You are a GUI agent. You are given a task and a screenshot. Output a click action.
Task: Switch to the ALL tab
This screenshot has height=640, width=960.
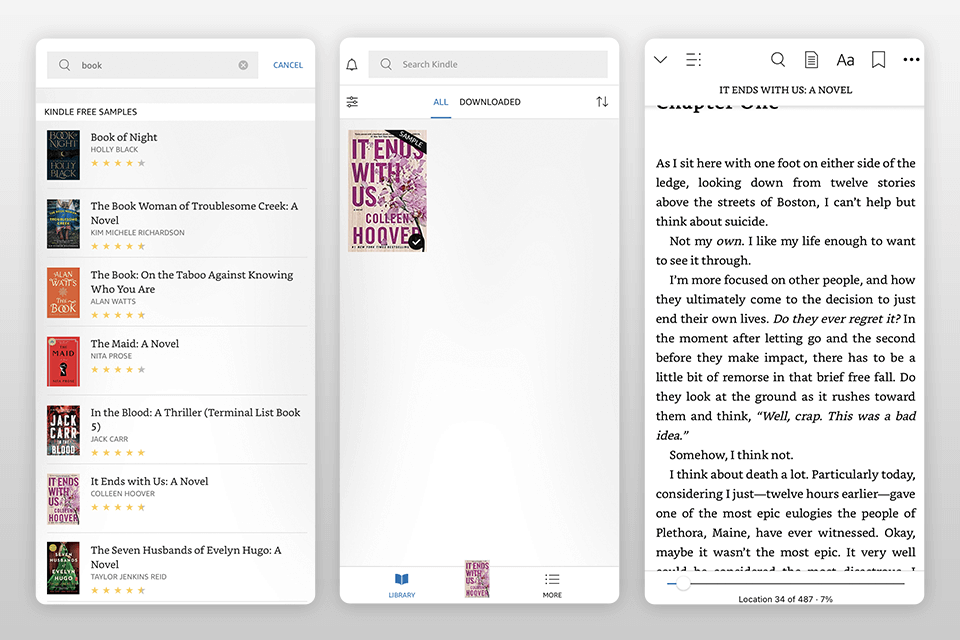(441, 102)
